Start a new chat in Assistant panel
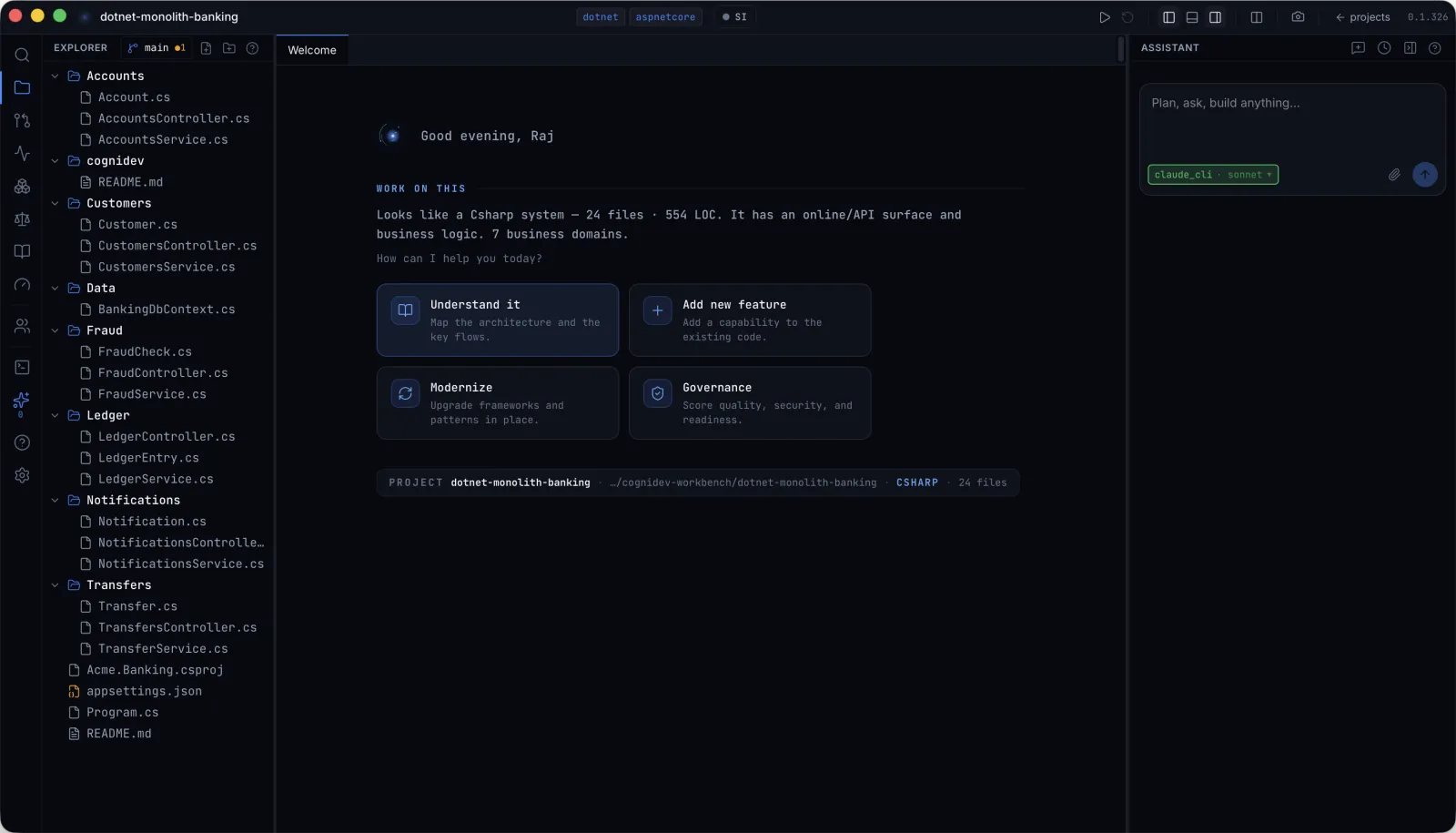 pyautogui.click(x=1358, y=48)
